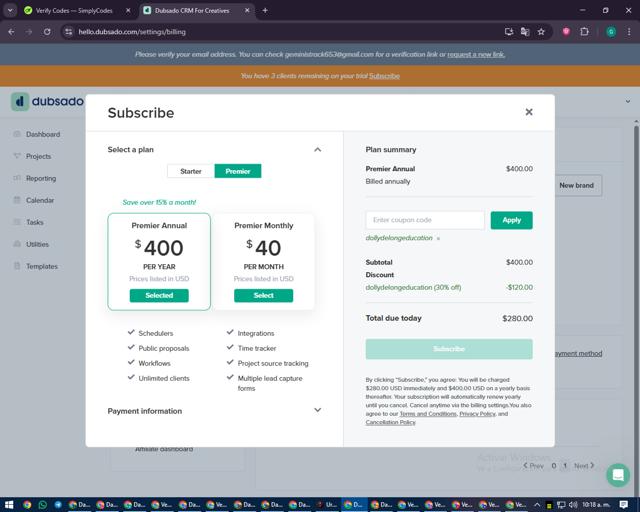640x512 pixels.
Task: Click the Dubsado logo
Action: tap(47, 101)
